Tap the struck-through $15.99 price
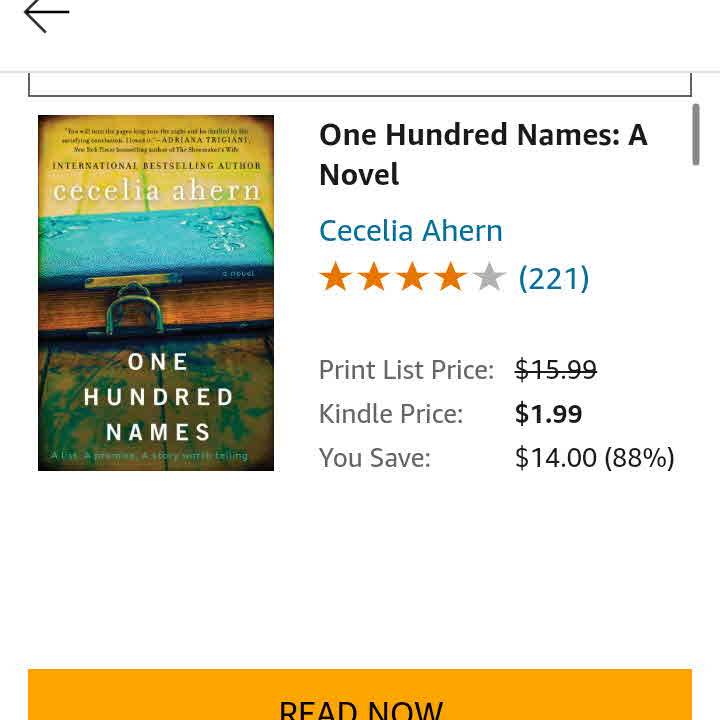Viewport: 720px width, 720px height. [555, 370]
